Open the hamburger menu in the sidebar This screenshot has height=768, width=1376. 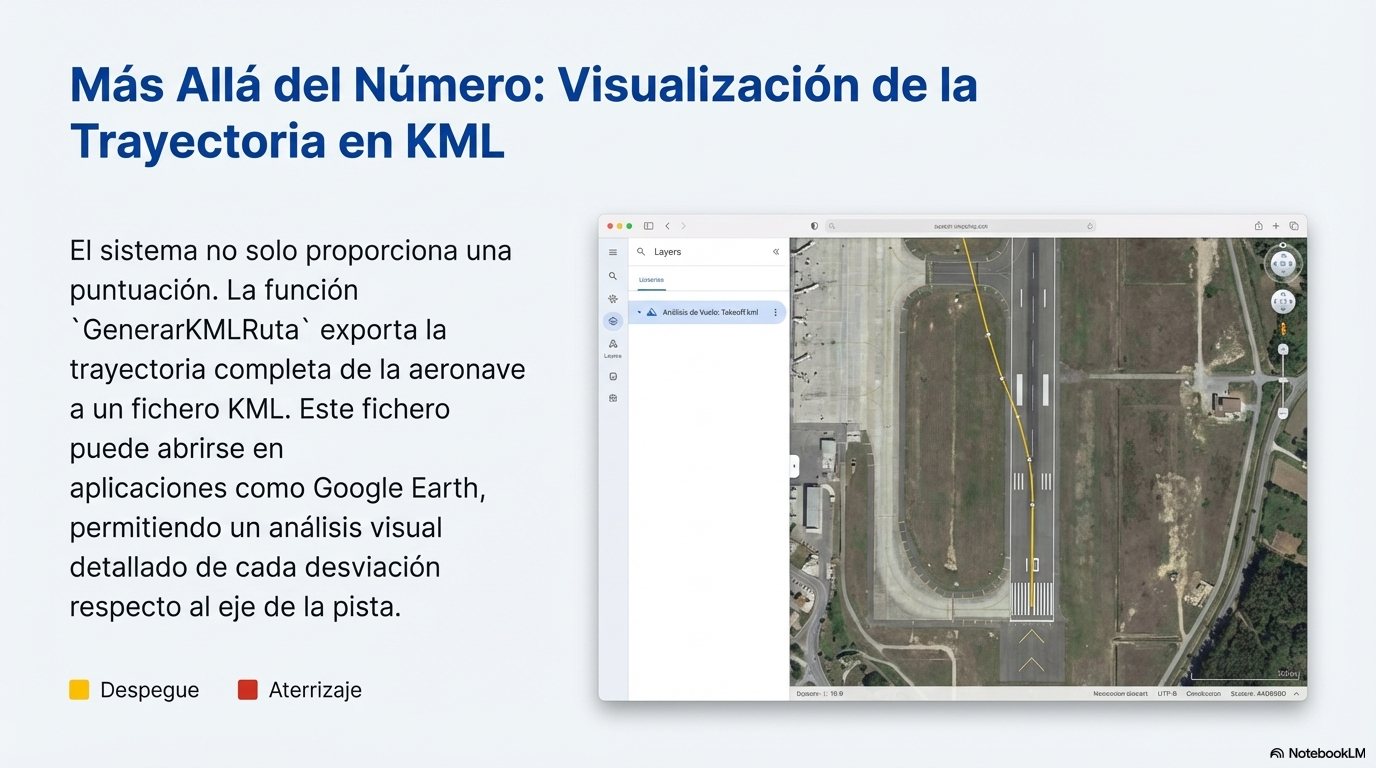pyautogui.click(x=613, y=252)
